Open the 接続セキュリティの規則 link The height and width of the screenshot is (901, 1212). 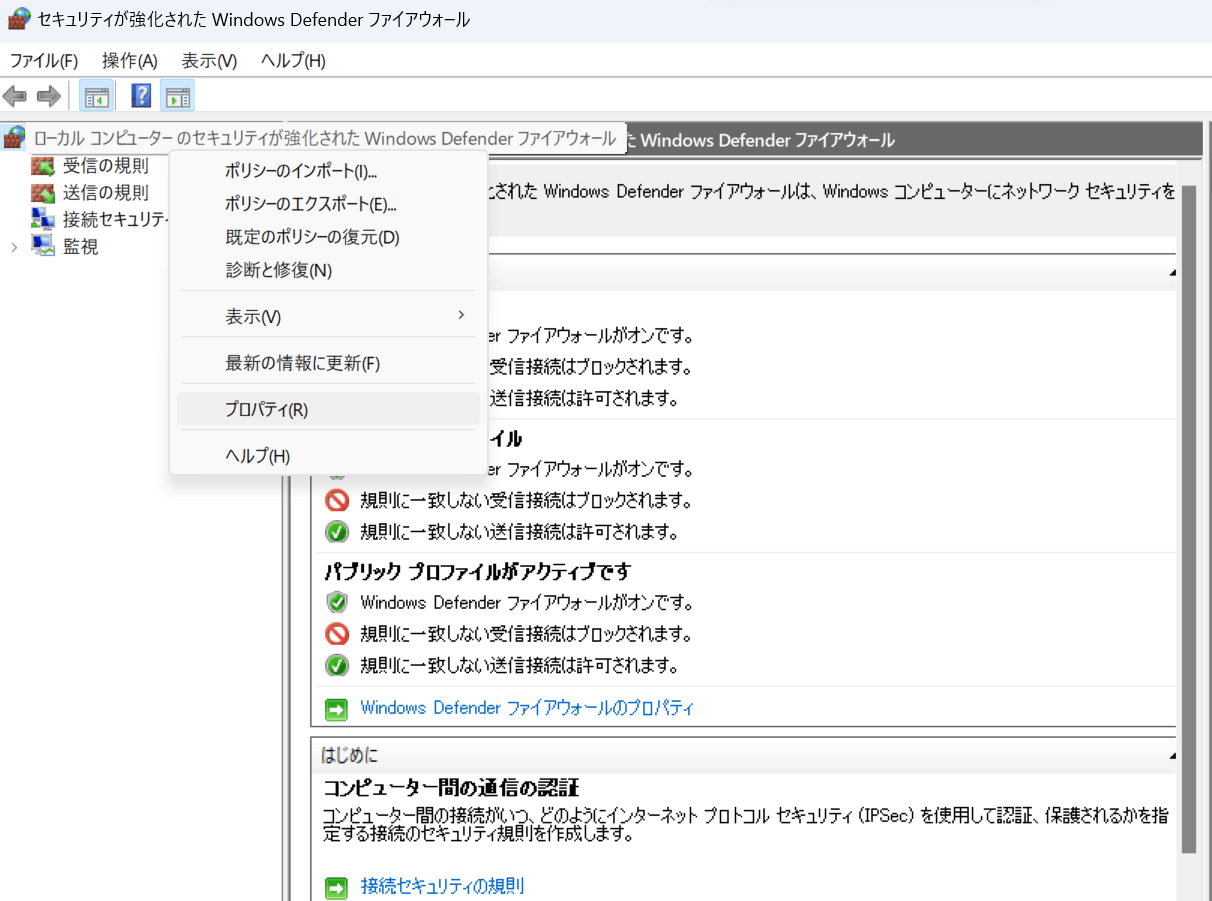point(442,886)
